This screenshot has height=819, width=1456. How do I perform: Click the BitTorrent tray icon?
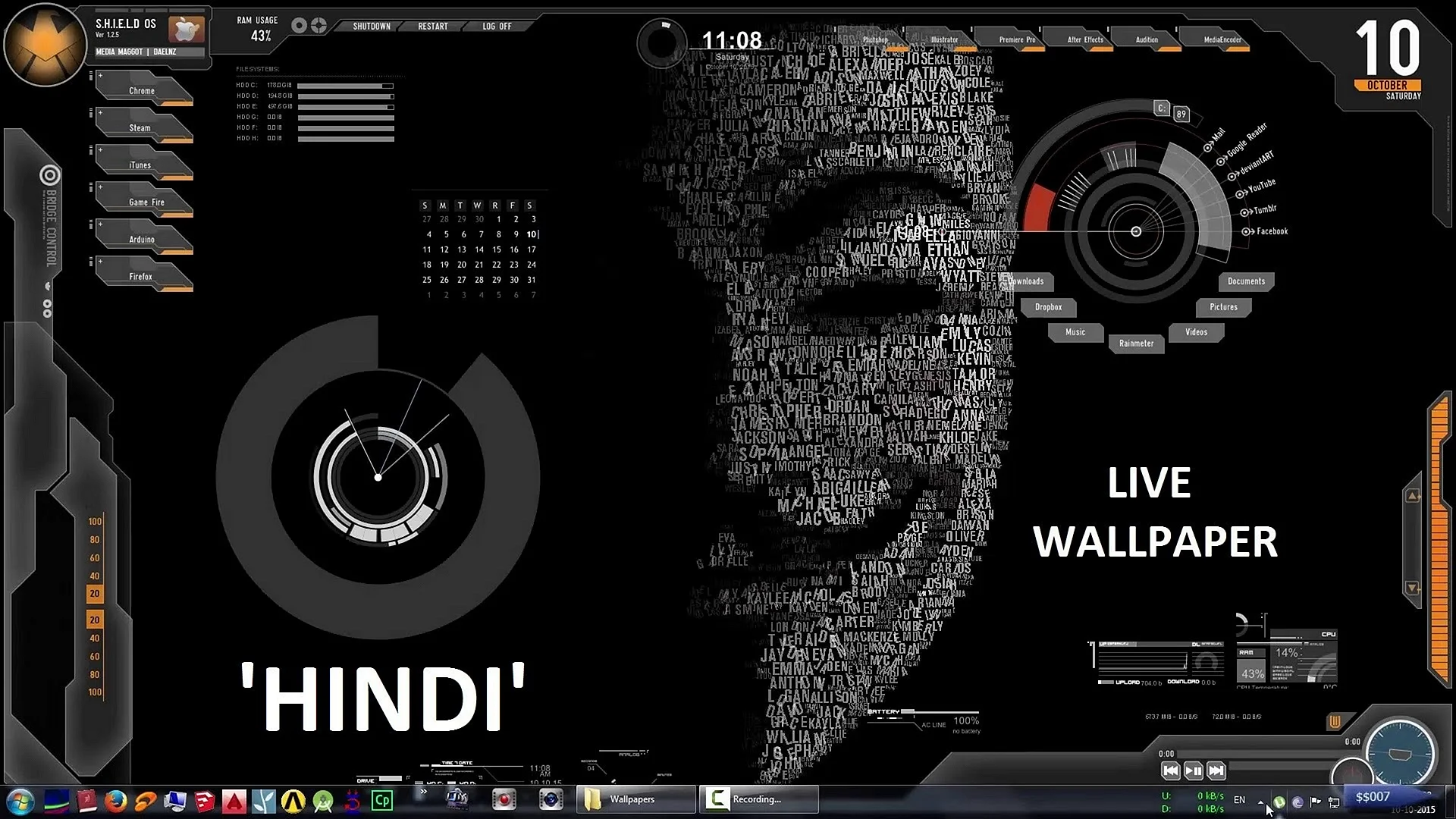click(1298, 802)
